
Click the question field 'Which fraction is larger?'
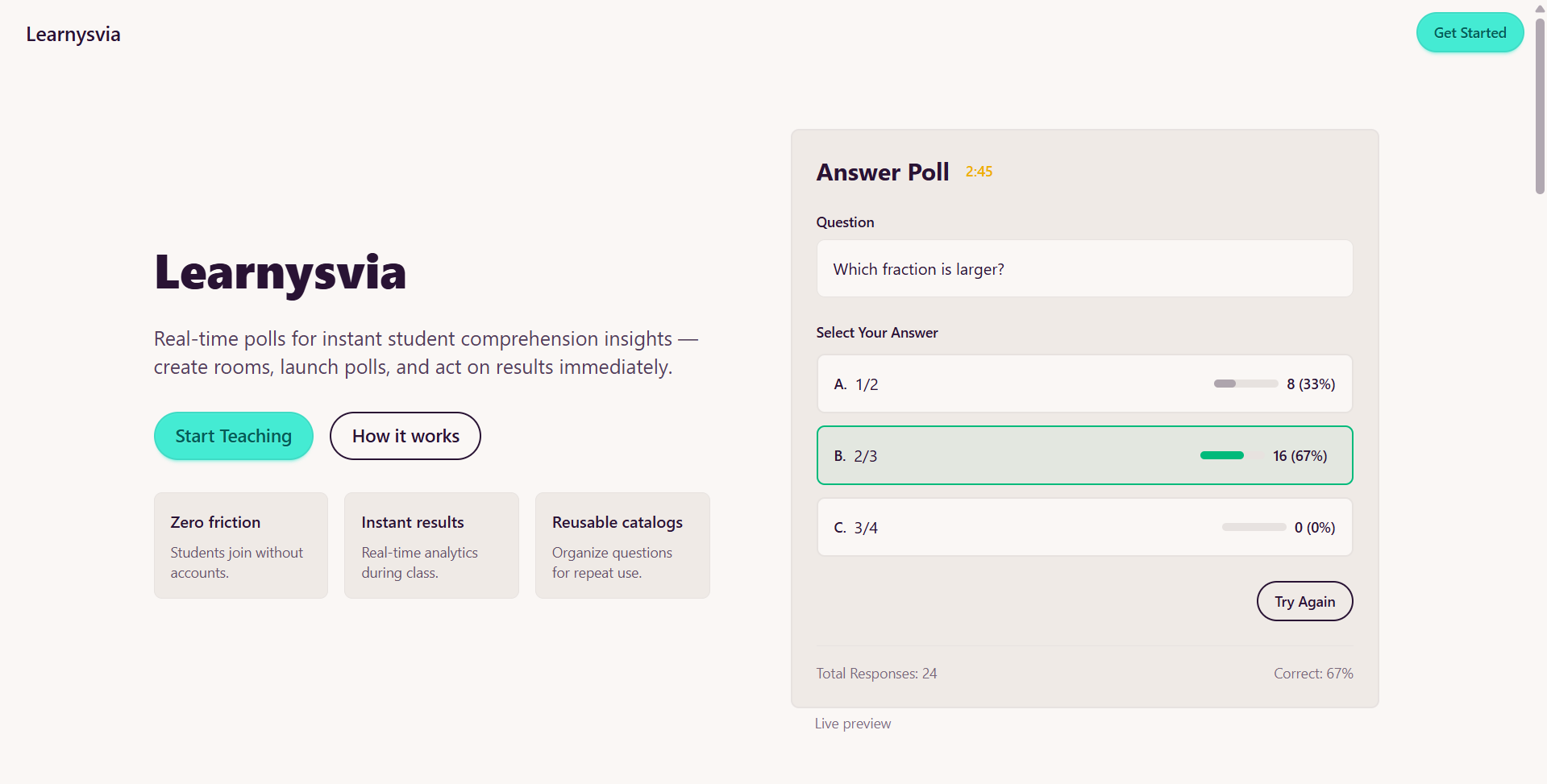coord(1084,269)
